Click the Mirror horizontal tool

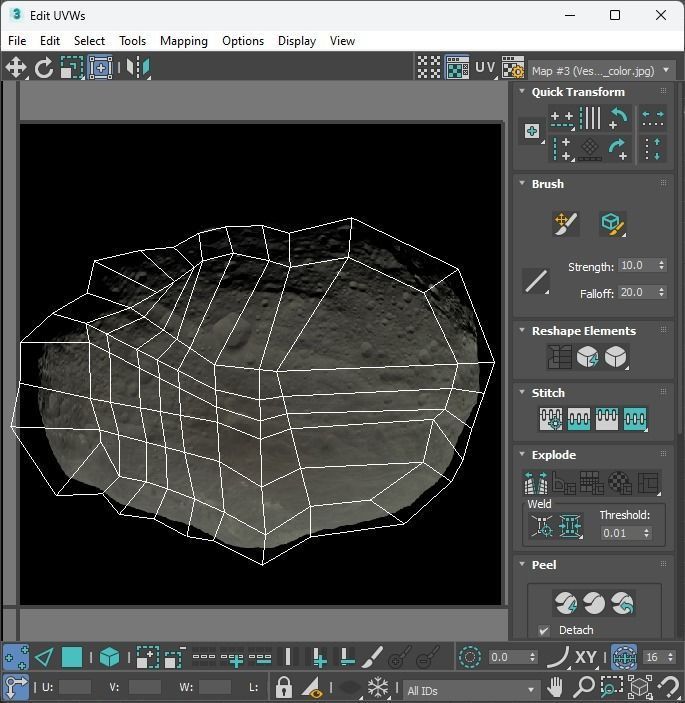(x=138, y=68)
